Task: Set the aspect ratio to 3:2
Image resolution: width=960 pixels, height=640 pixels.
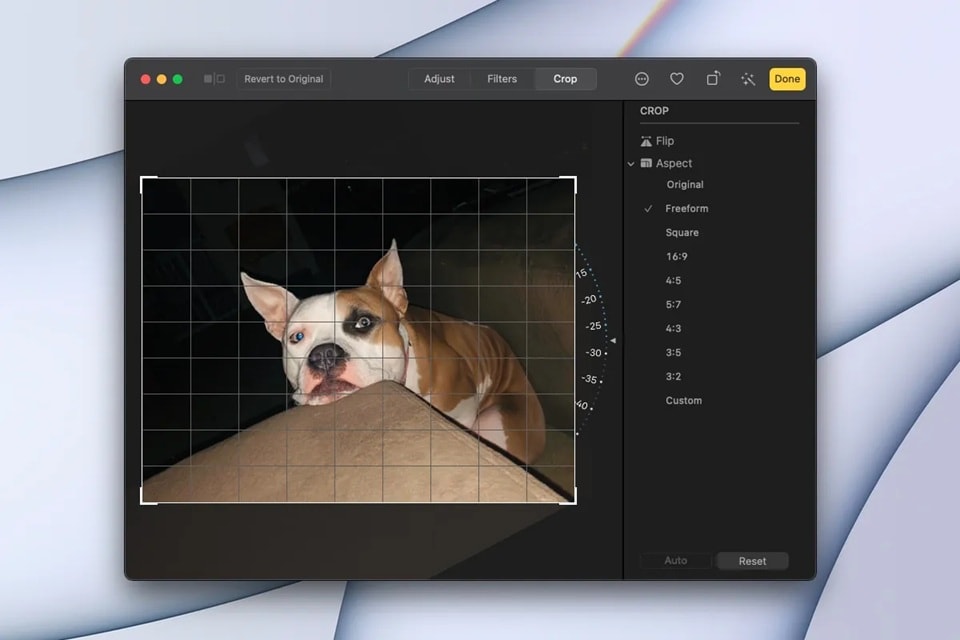Action: tap(673, 377)
